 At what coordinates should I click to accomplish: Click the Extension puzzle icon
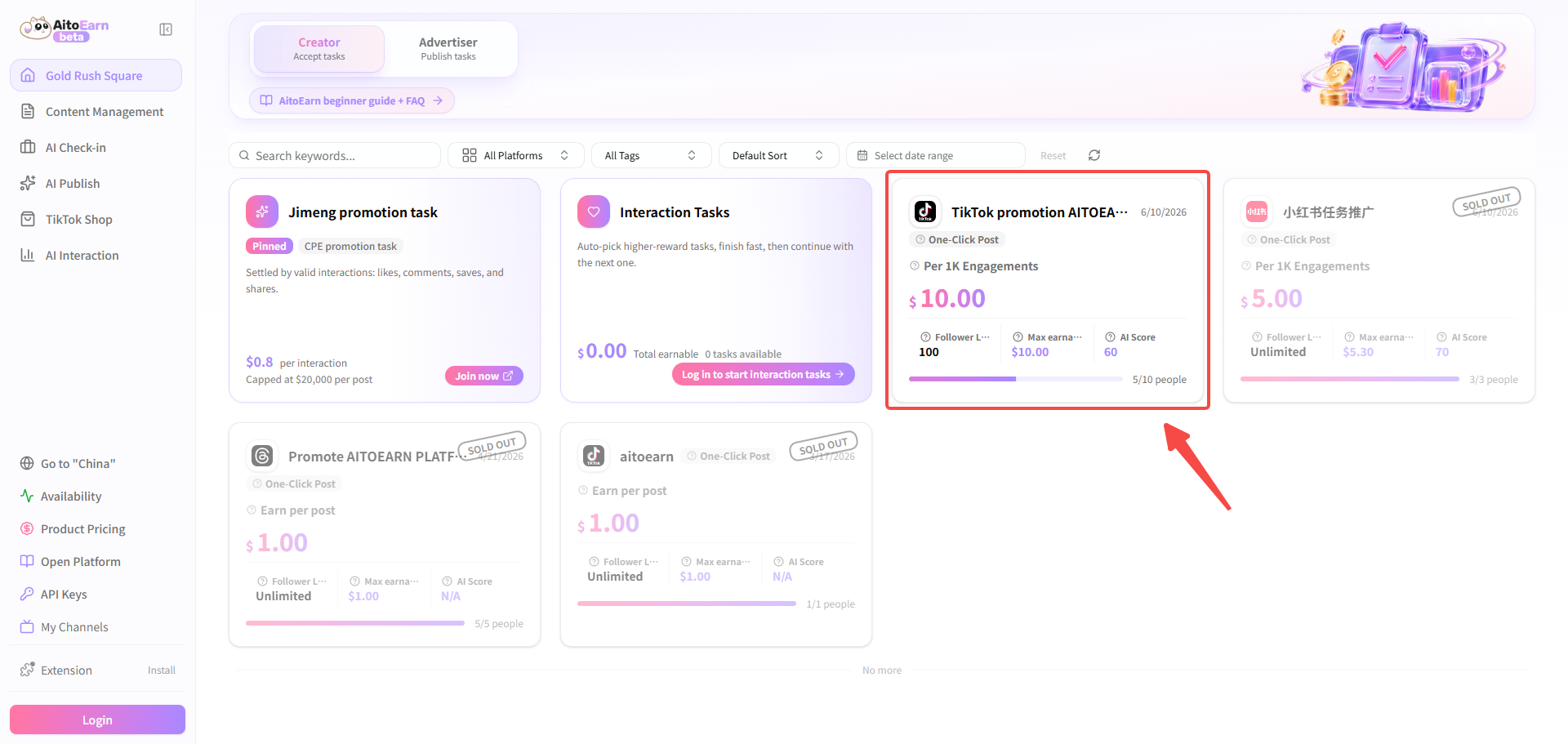pyautogui.click(x=27, y=670)
